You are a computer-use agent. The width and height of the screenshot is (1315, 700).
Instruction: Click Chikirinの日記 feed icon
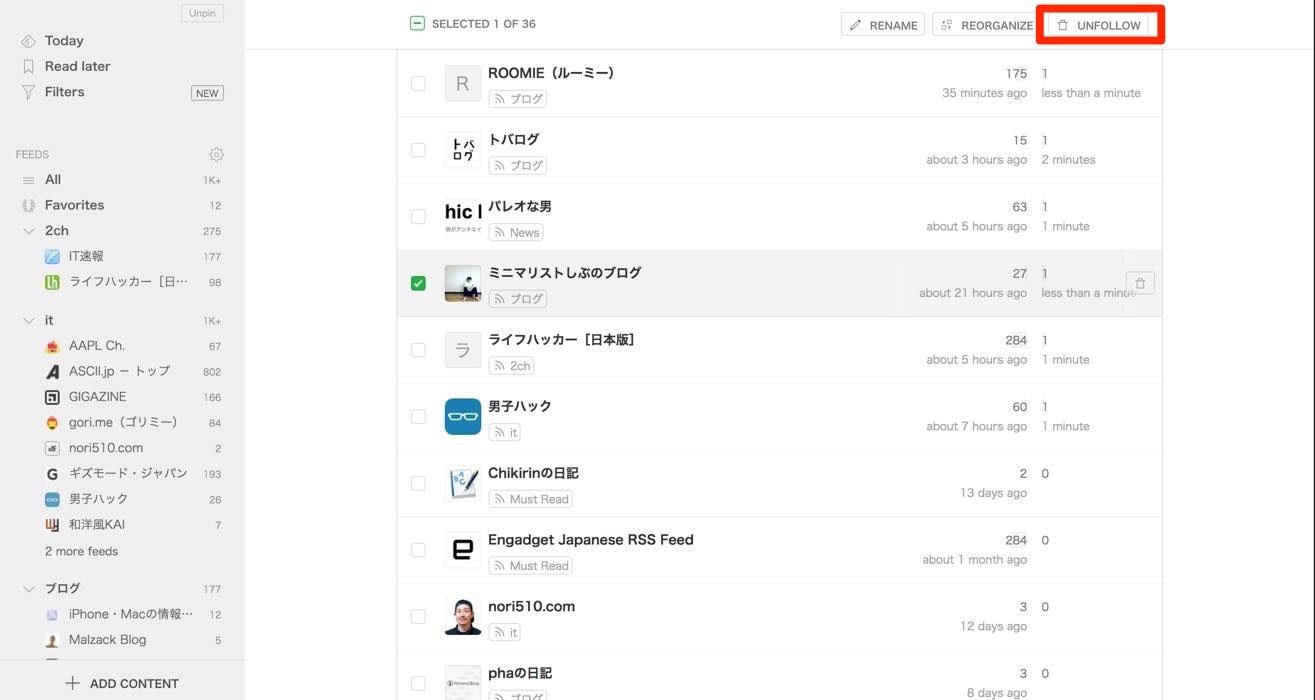pos(463,484)
